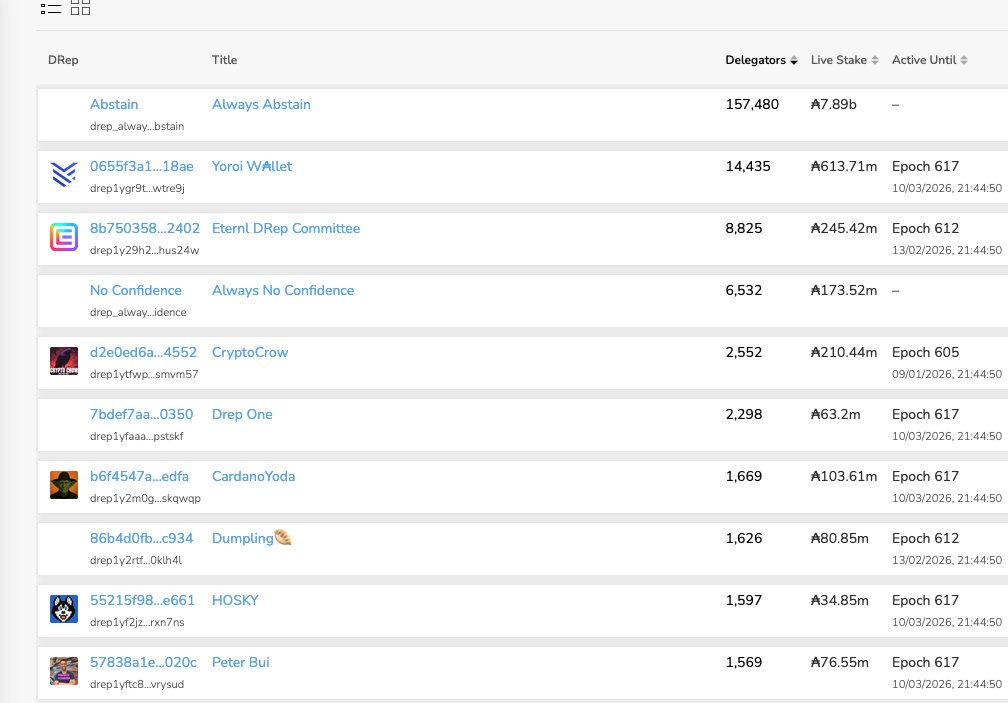1008x703 pixels.
Task: Click the CardanoYoda avatar image
Action: (x=64, y=485)
